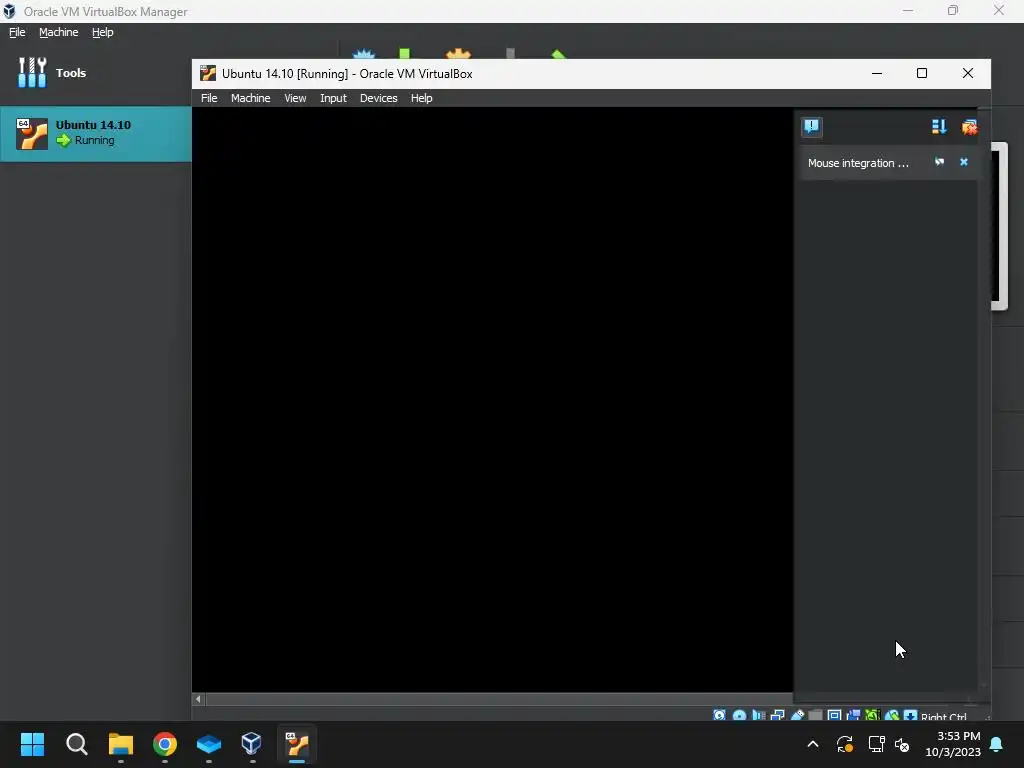Click the hard disk activity status icon

click(x=719, y=715)
